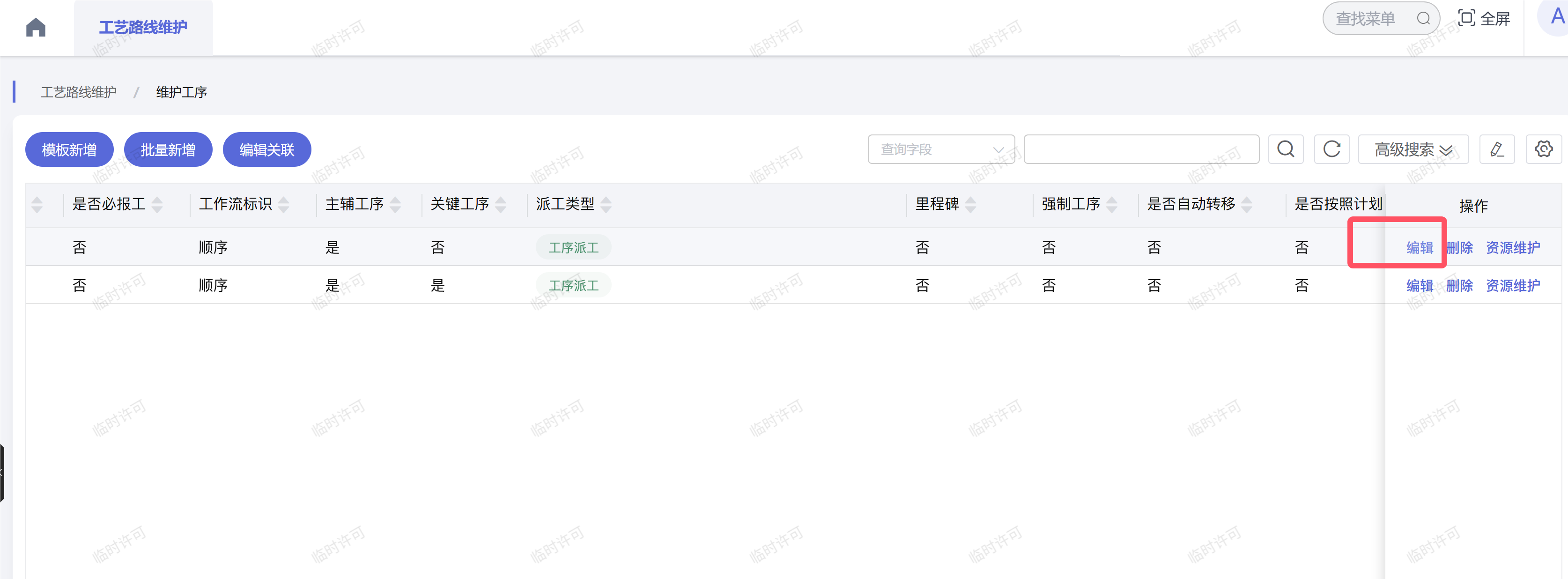Expand the 高级搜索 panel
This screenshot has height=579, width=1568.
click(1413, 149)
